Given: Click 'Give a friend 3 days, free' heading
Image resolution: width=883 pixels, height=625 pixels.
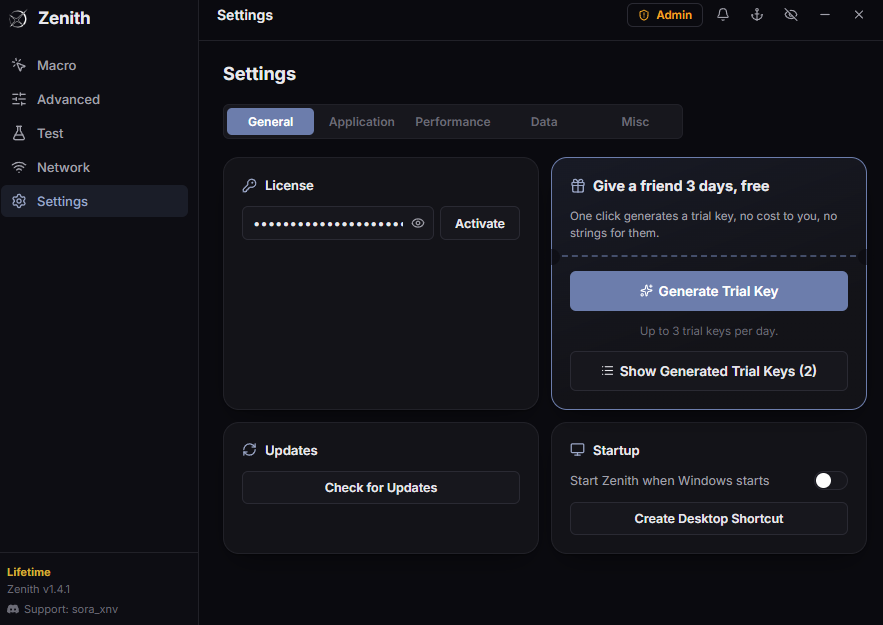Looking at the screenshot, I should 681,186.
